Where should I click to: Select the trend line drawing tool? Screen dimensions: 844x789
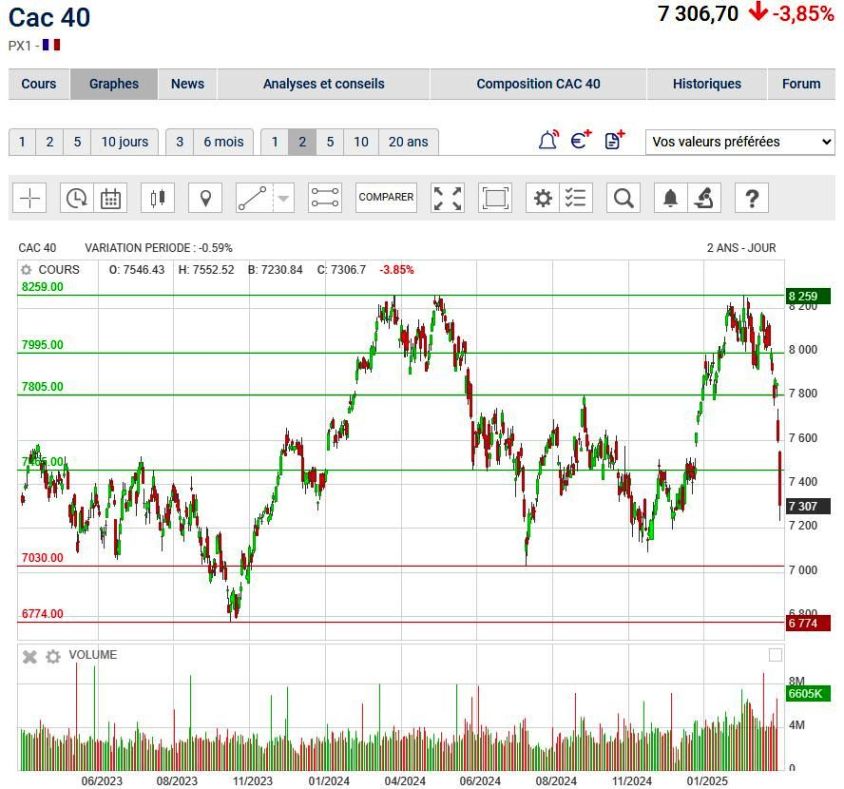[x=253, y=198]
